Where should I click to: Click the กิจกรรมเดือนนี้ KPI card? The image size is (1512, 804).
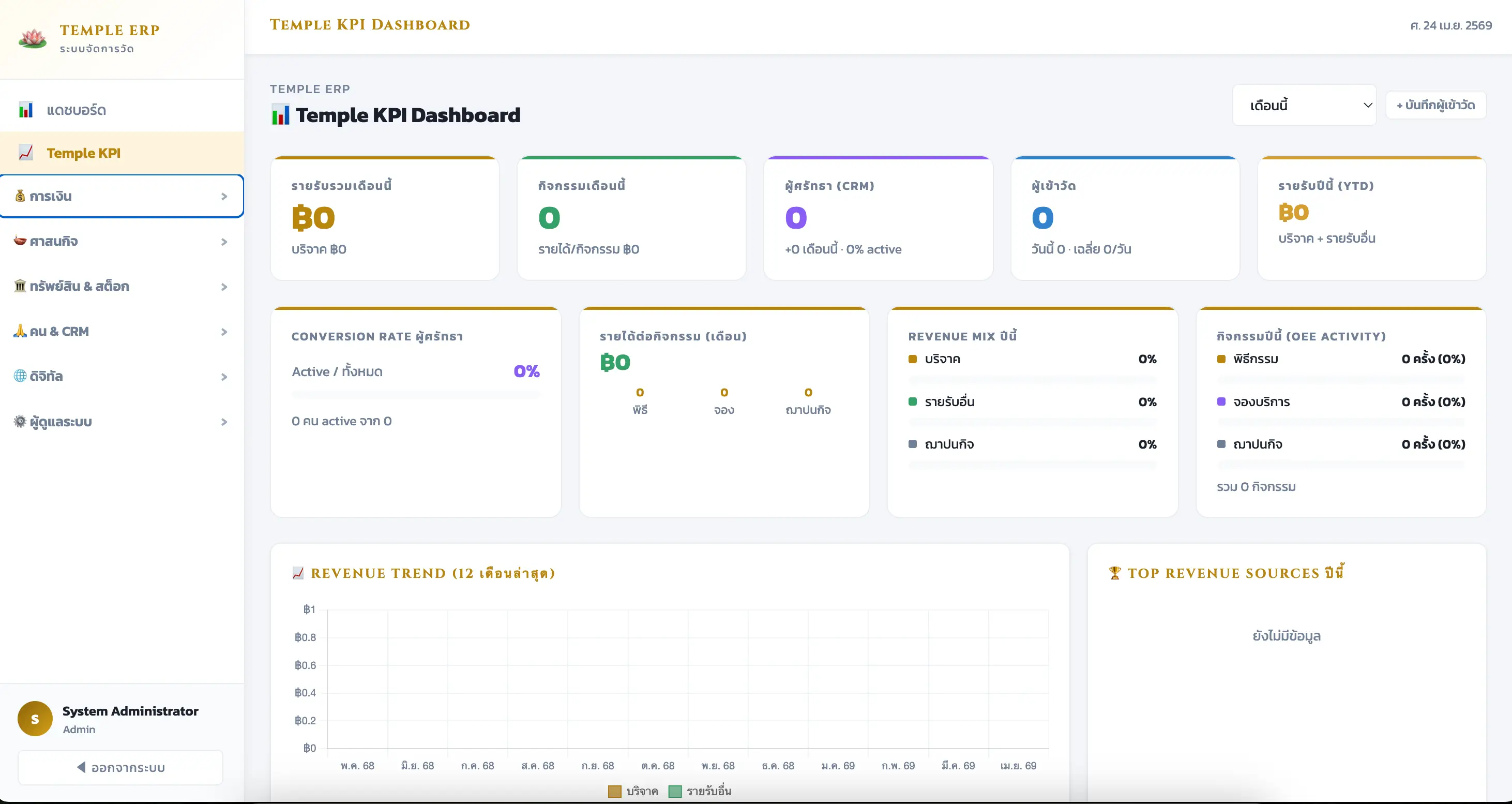point(631,218)
